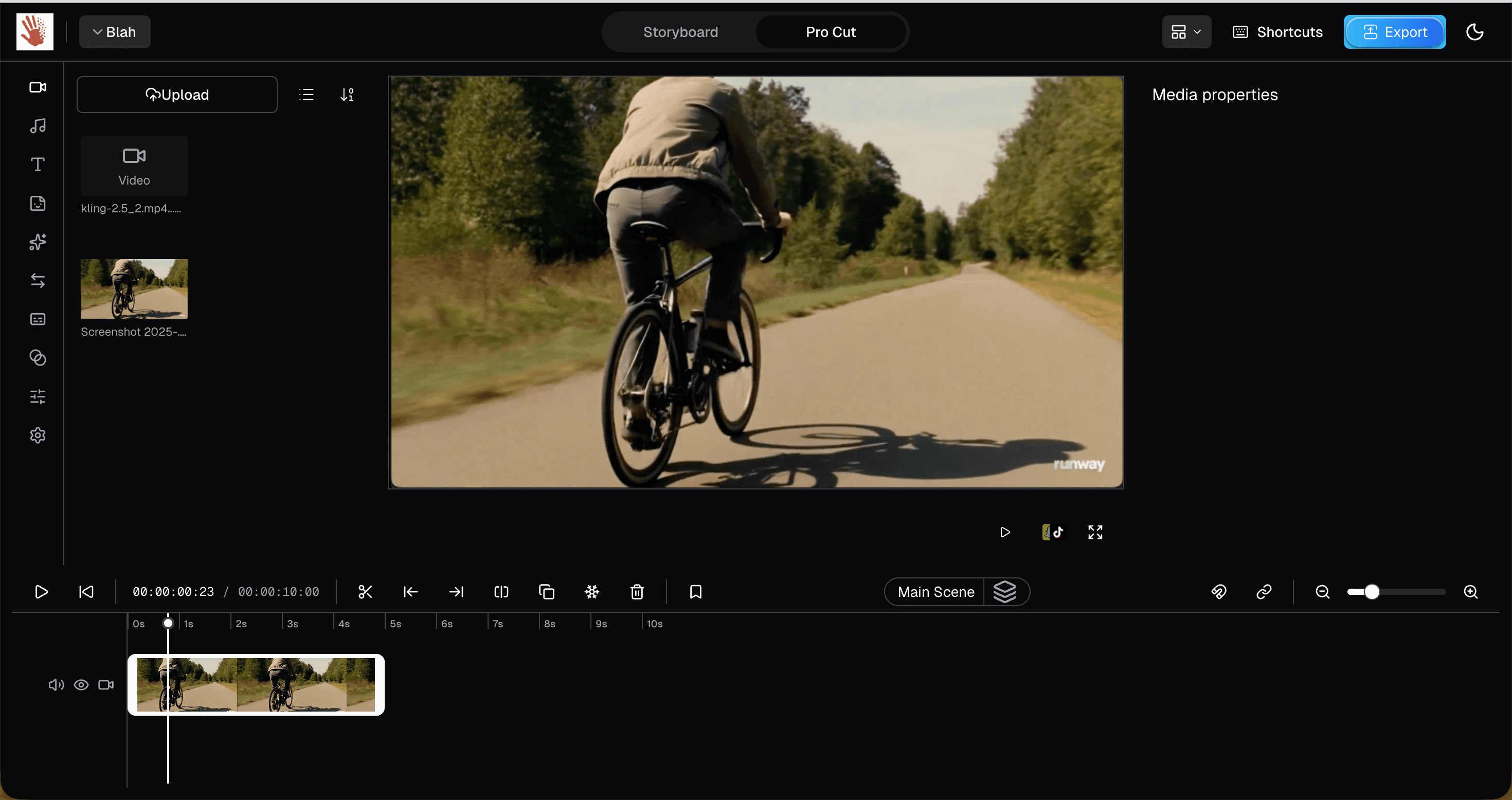Click the scissors split tool
1512x800 pixels.
tap(365, 592)
